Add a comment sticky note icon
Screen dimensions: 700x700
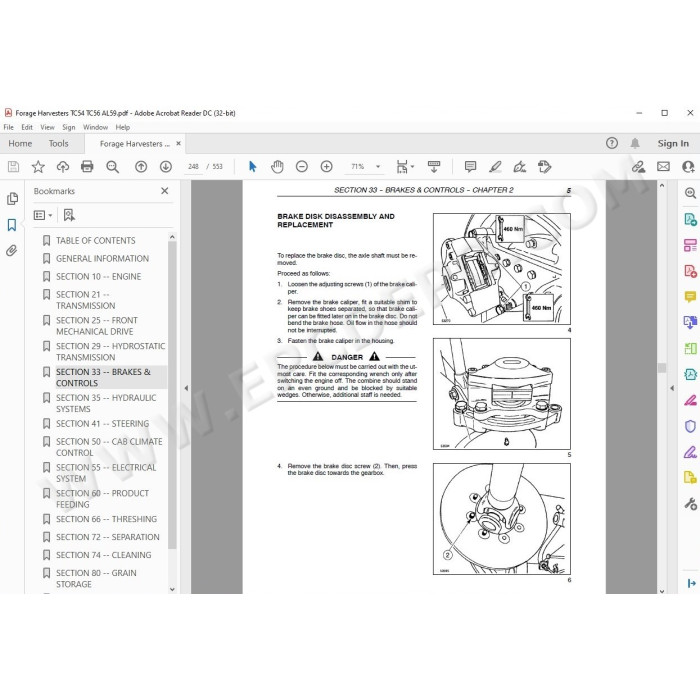470,167
